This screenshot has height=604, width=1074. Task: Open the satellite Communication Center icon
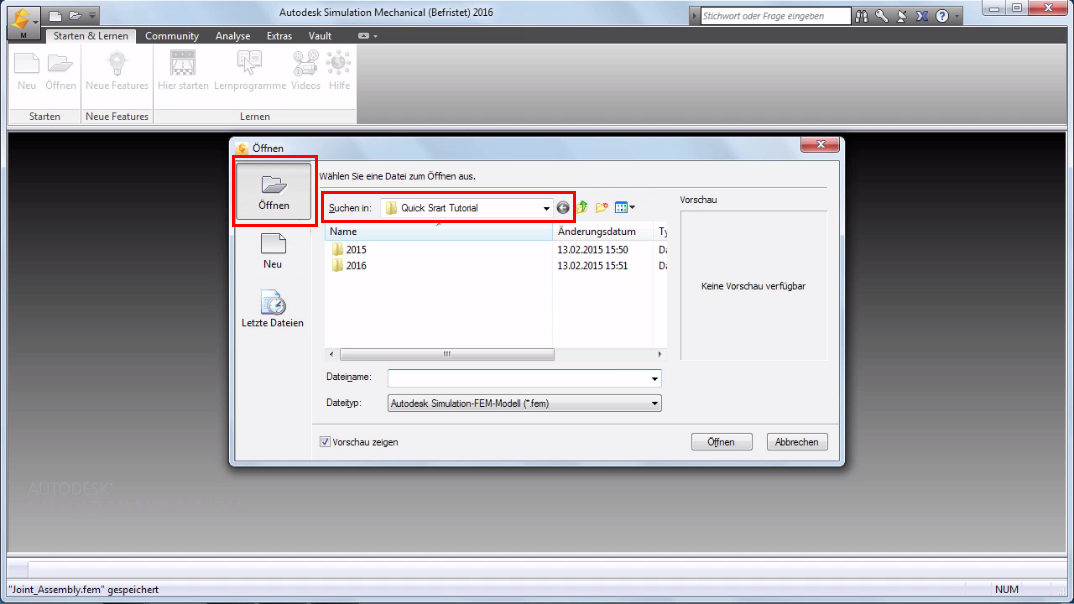pos(902,16)
